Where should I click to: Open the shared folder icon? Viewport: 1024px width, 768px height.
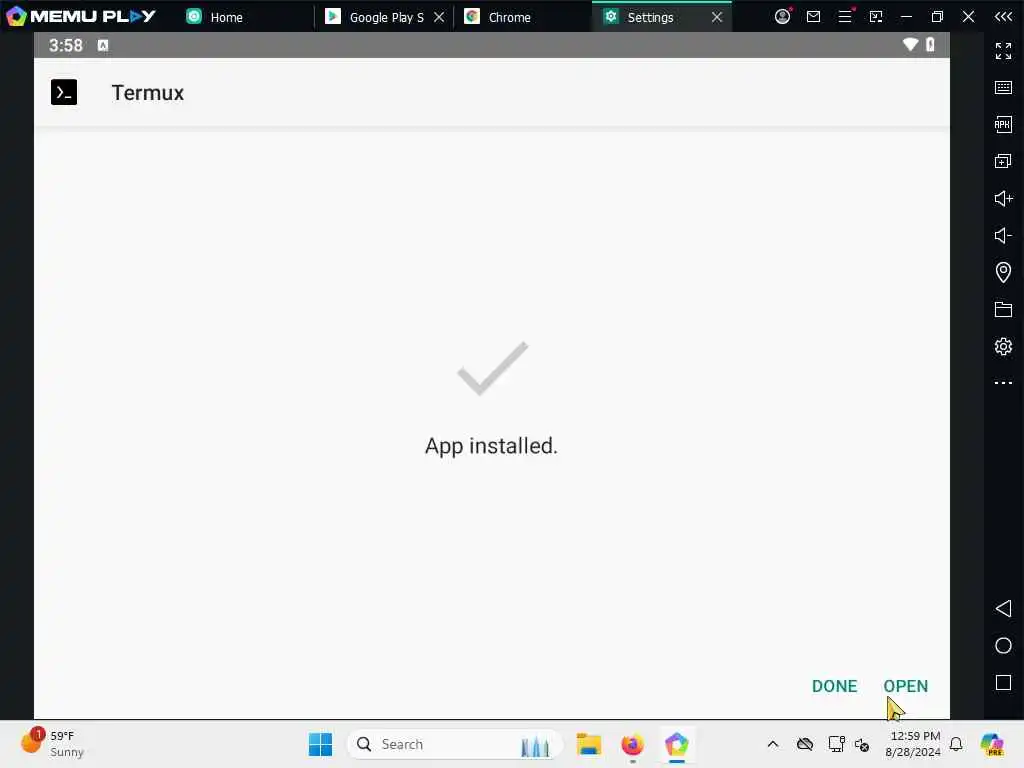pyautogui.click(x=1003, y=309)
